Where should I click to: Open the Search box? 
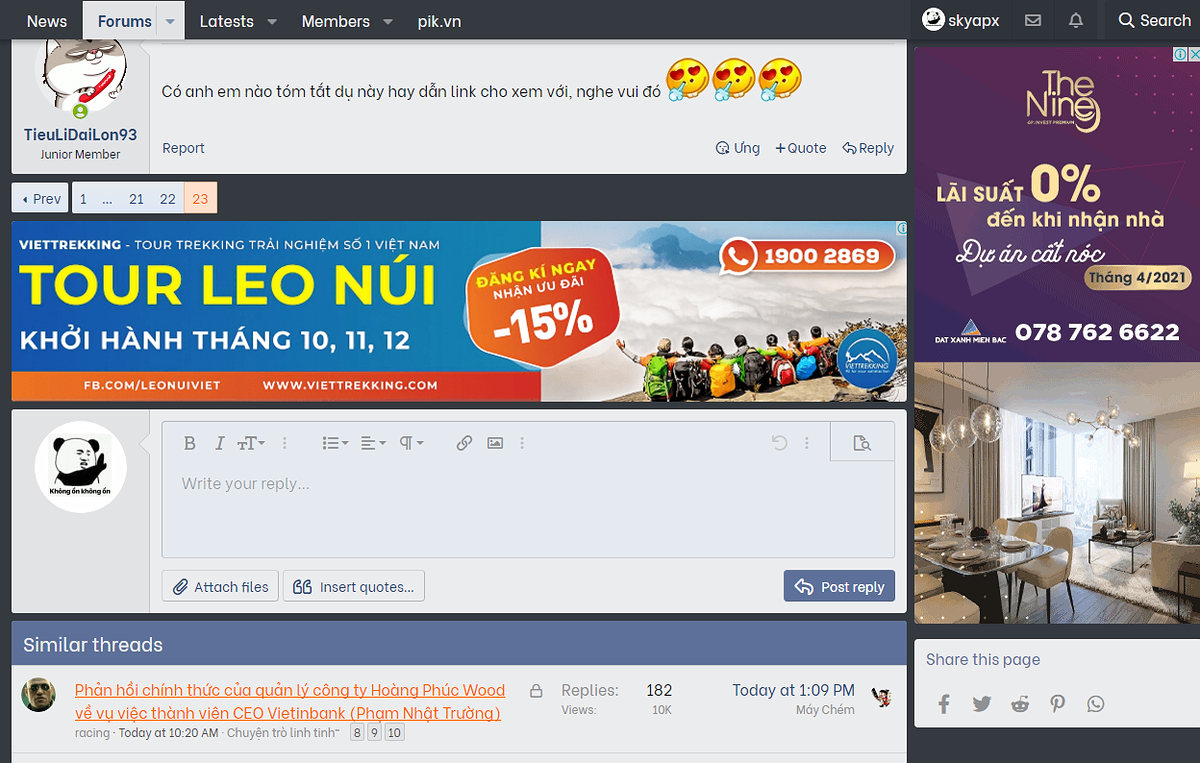pos(1154,20)
